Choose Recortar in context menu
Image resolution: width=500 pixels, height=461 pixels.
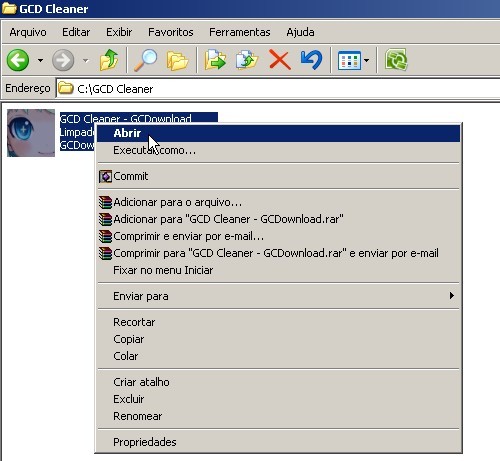[278, 322]
